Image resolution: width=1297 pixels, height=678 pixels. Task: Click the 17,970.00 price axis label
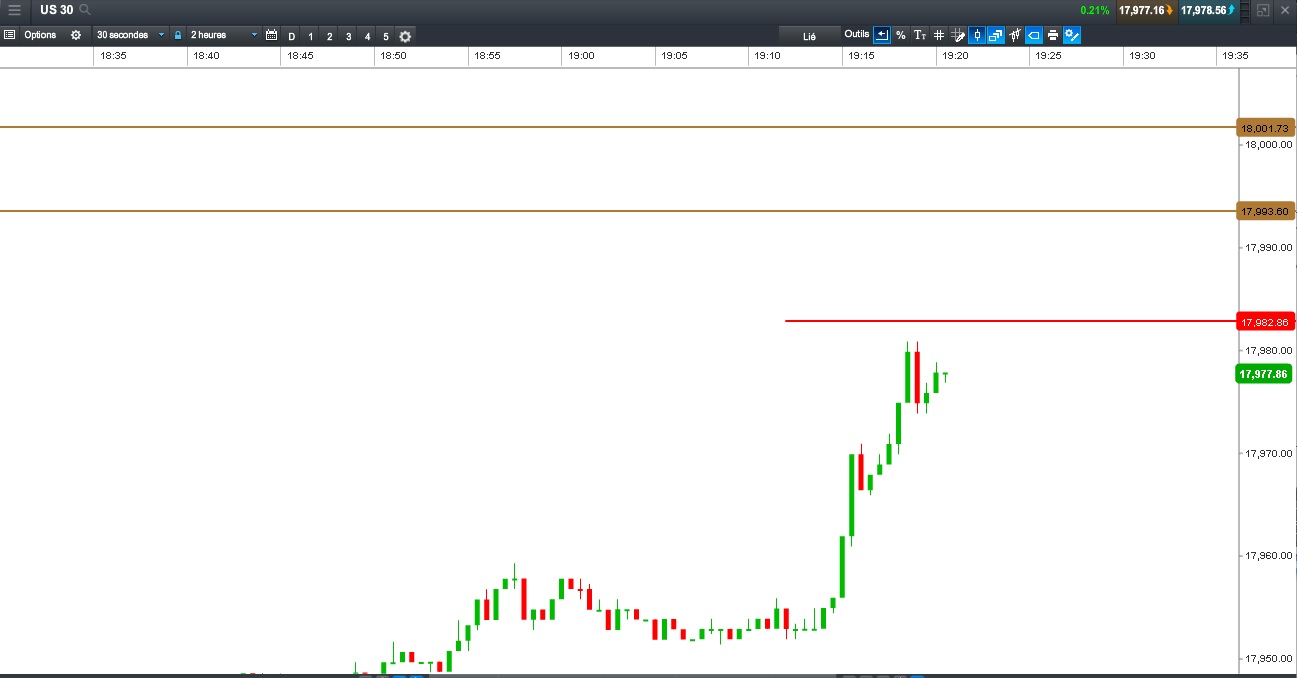tap(1269, 453)
